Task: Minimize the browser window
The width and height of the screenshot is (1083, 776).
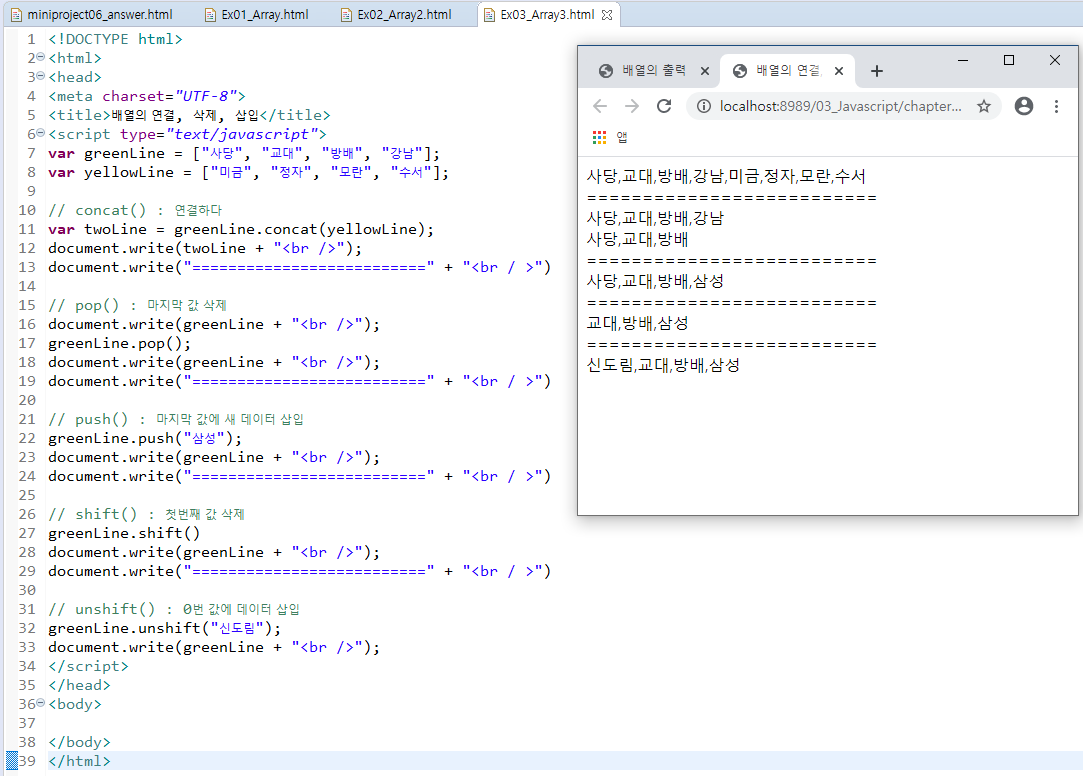Action: [963, 60]
